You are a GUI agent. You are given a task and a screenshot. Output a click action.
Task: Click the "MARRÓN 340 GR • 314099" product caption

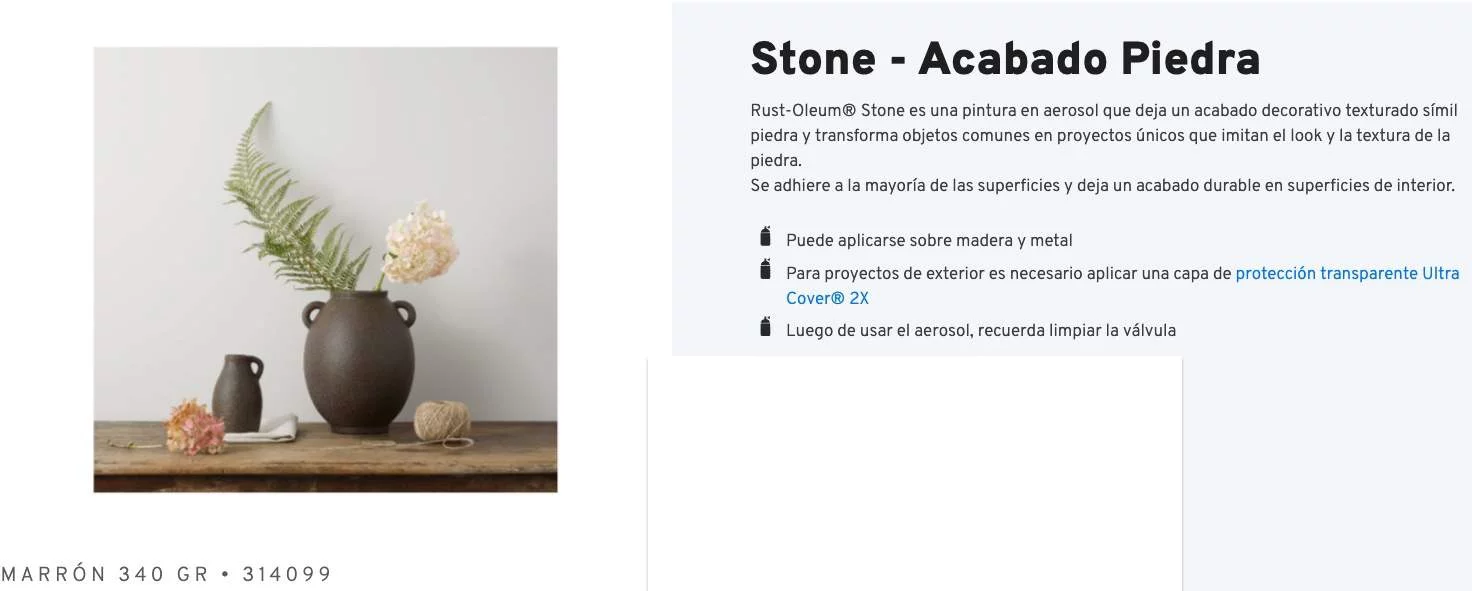(x=166, y=574)
